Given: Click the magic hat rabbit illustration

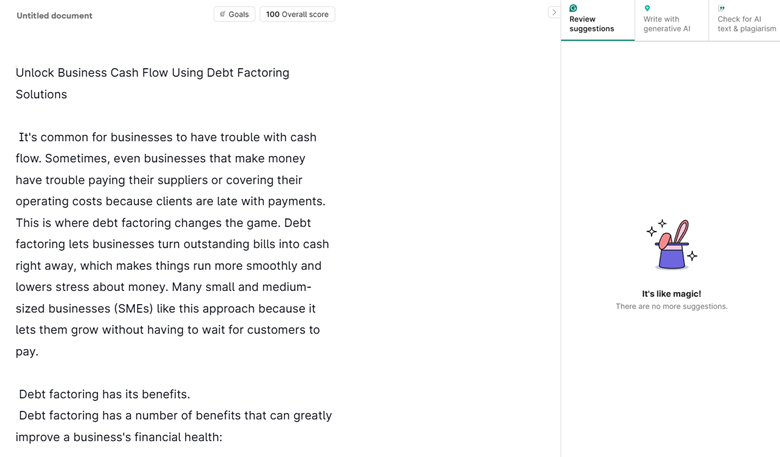Looking at the screenshot, I should click(x=672, y=245).
